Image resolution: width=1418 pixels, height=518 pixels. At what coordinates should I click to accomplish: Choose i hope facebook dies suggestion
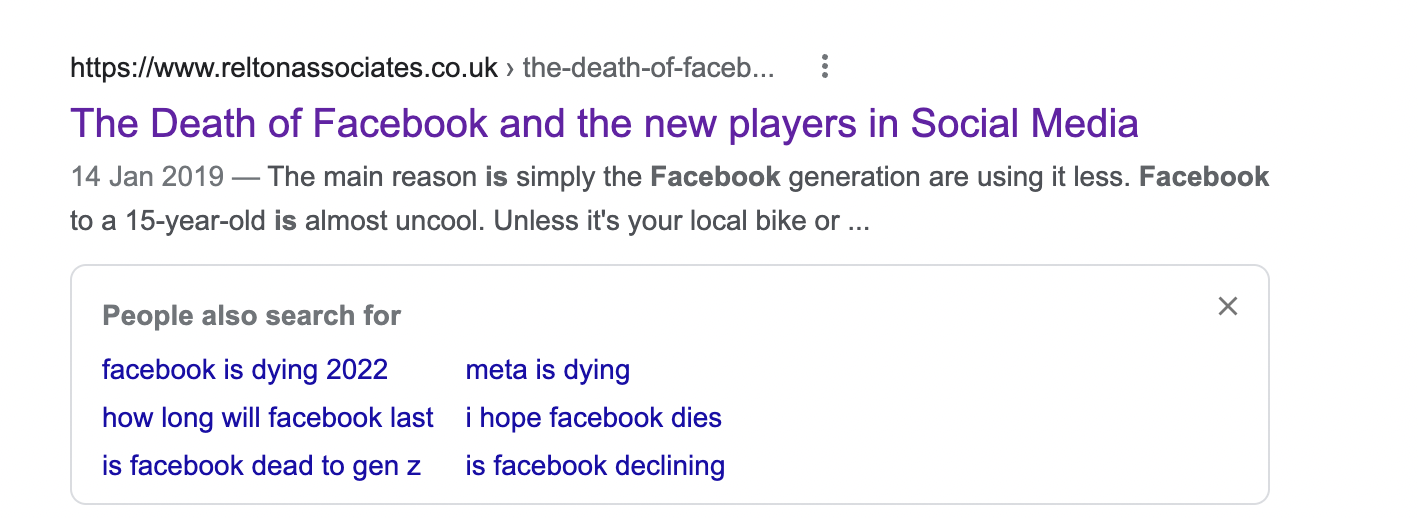593,418
